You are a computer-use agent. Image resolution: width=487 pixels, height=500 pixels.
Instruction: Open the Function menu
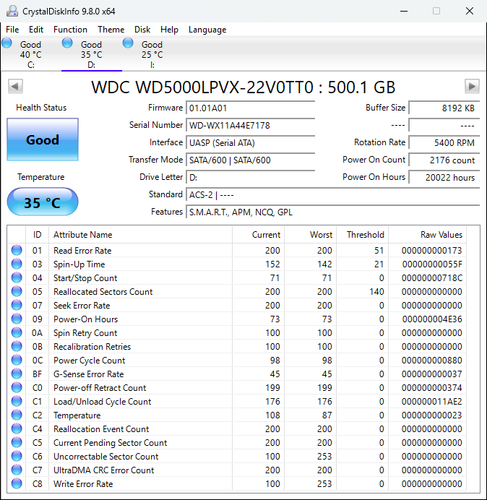click(x=70, y=30)
